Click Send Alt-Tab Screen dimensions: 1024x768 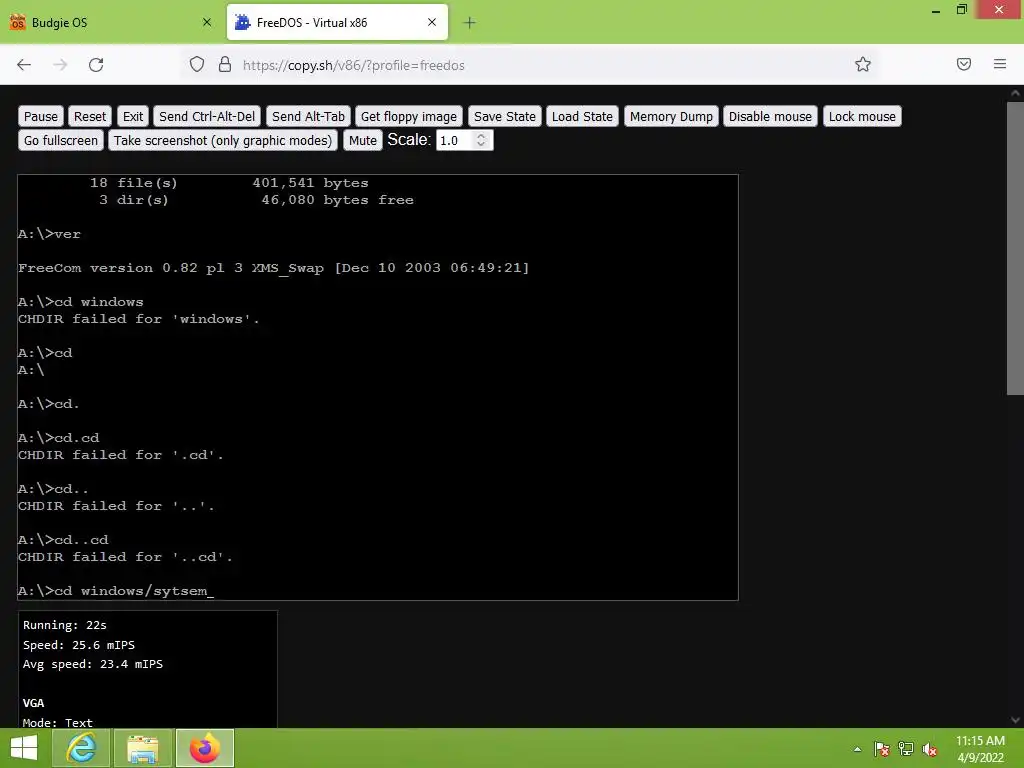(x=308, y=116)
